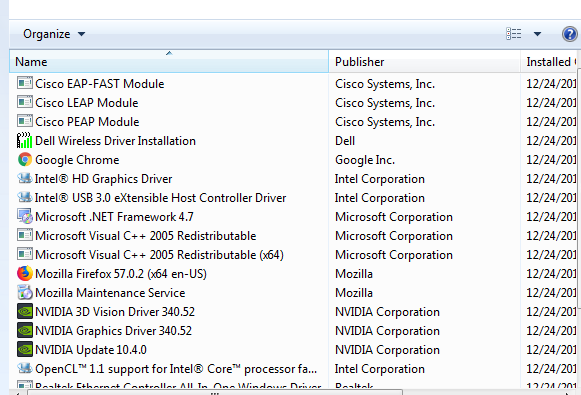The image size is (581, 395).
Task: Expand the view options dropdown arrow
Action: pos(537,34)
